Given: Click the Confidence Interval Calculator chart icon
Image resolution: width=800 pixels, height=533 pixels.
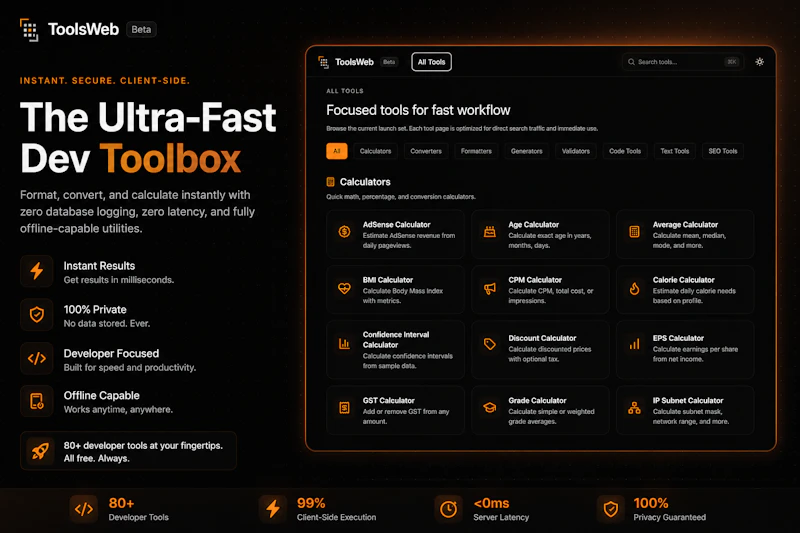Looking at the screenshot, I should click(344, 344).
